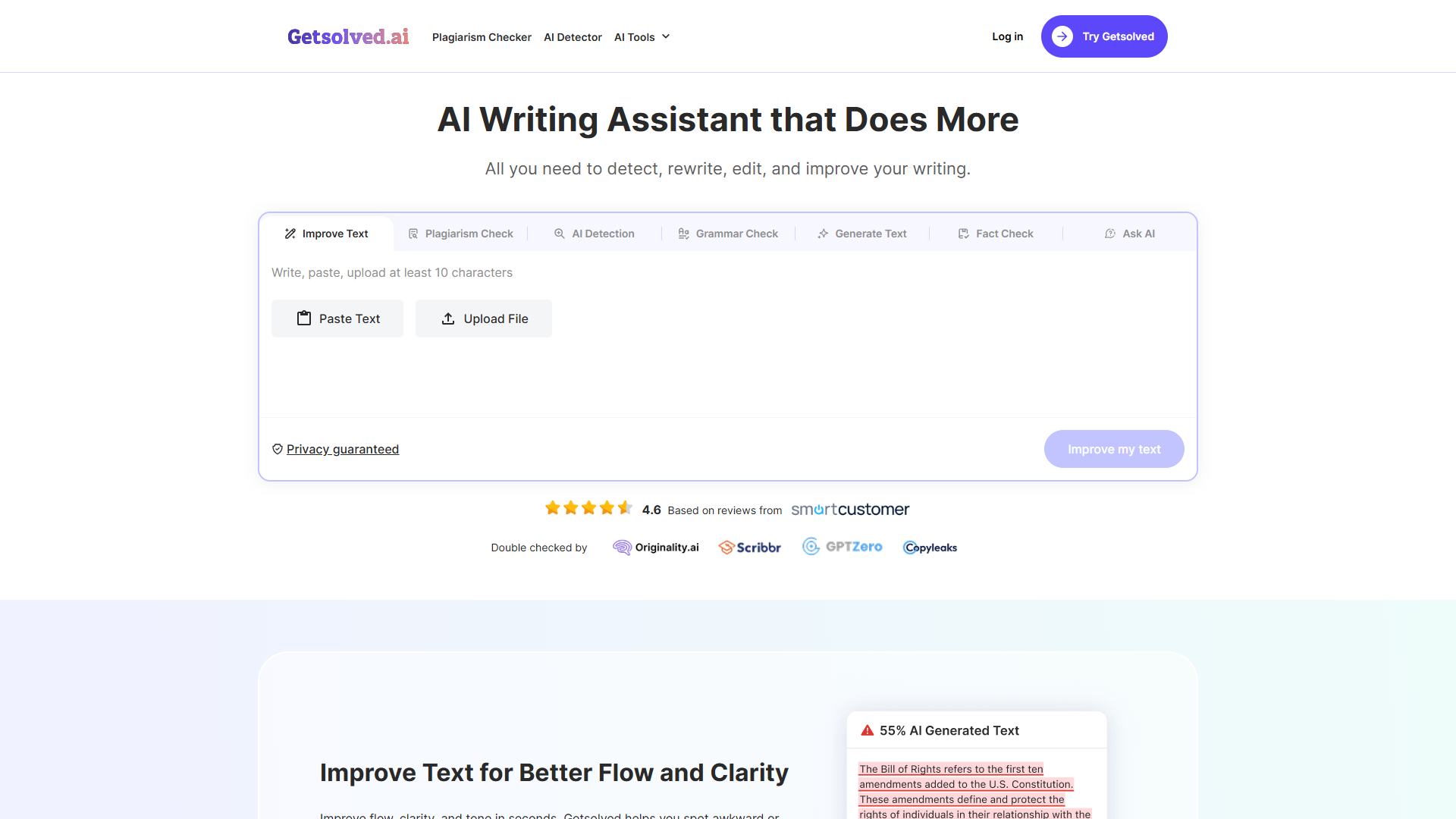Click the privacy shield icon
The image size is (1456, 819).
(278, 449)
